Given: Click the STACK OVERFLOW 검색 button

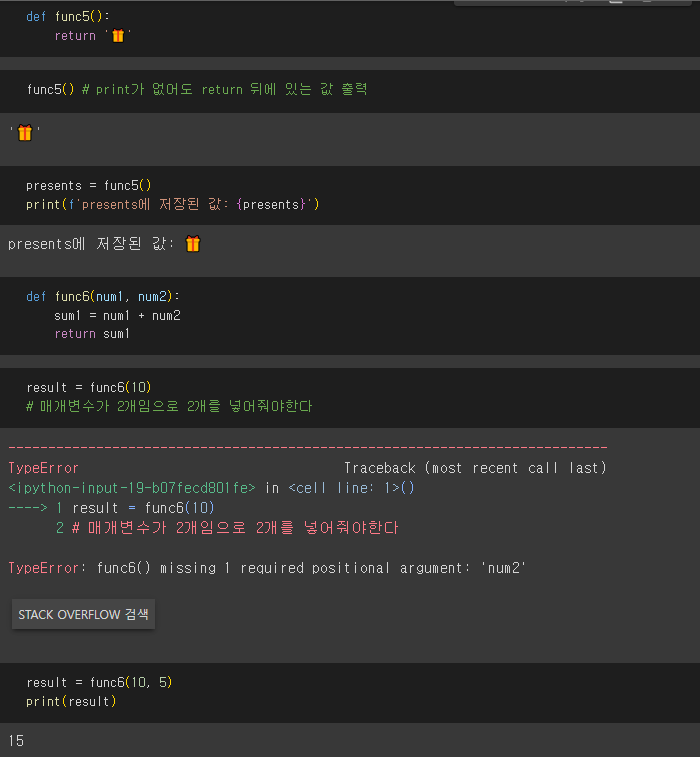Looking at the screenshot, I should pyautogui.click(x=83, y=614).
